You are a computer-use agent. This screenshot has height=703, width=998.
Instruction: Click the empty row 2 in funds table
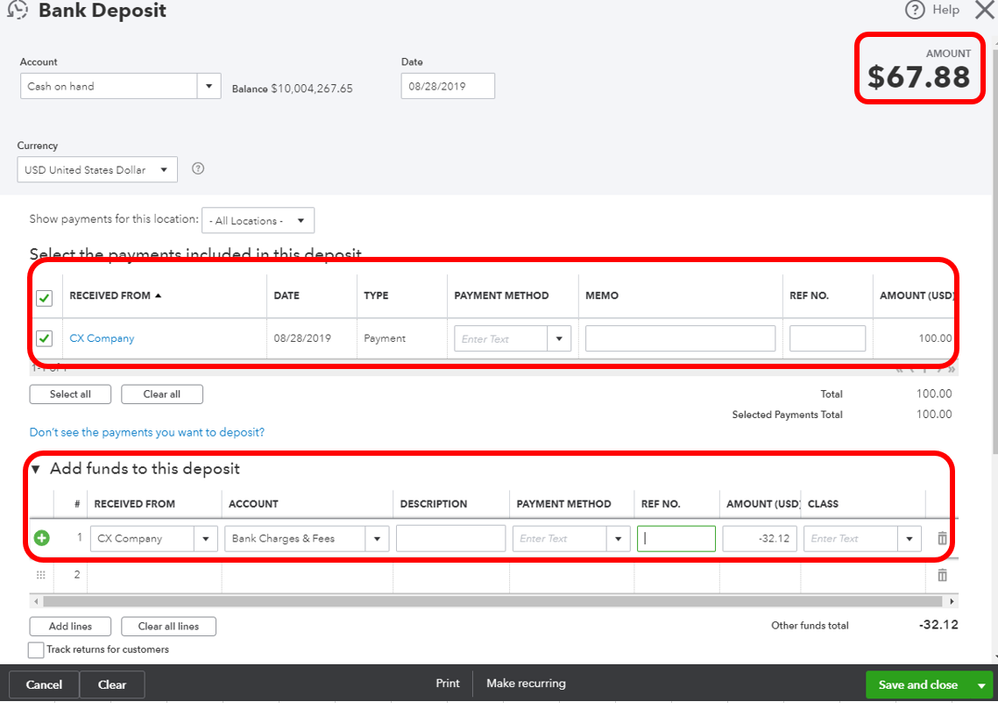point(494,575)
